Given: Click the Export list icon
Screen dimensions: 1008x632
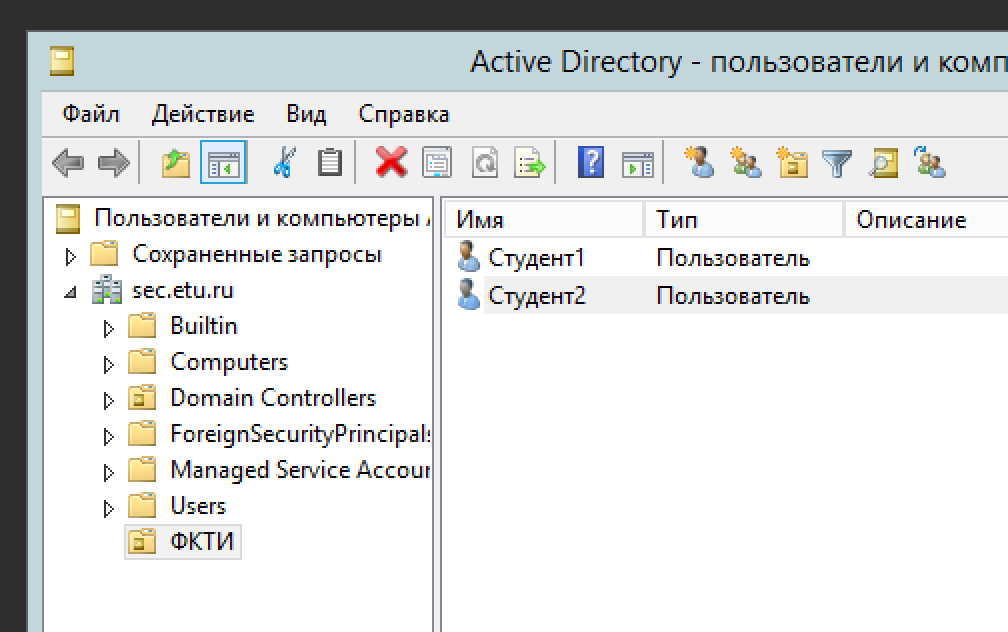Looking at the screenshot, I should [530, 162].
